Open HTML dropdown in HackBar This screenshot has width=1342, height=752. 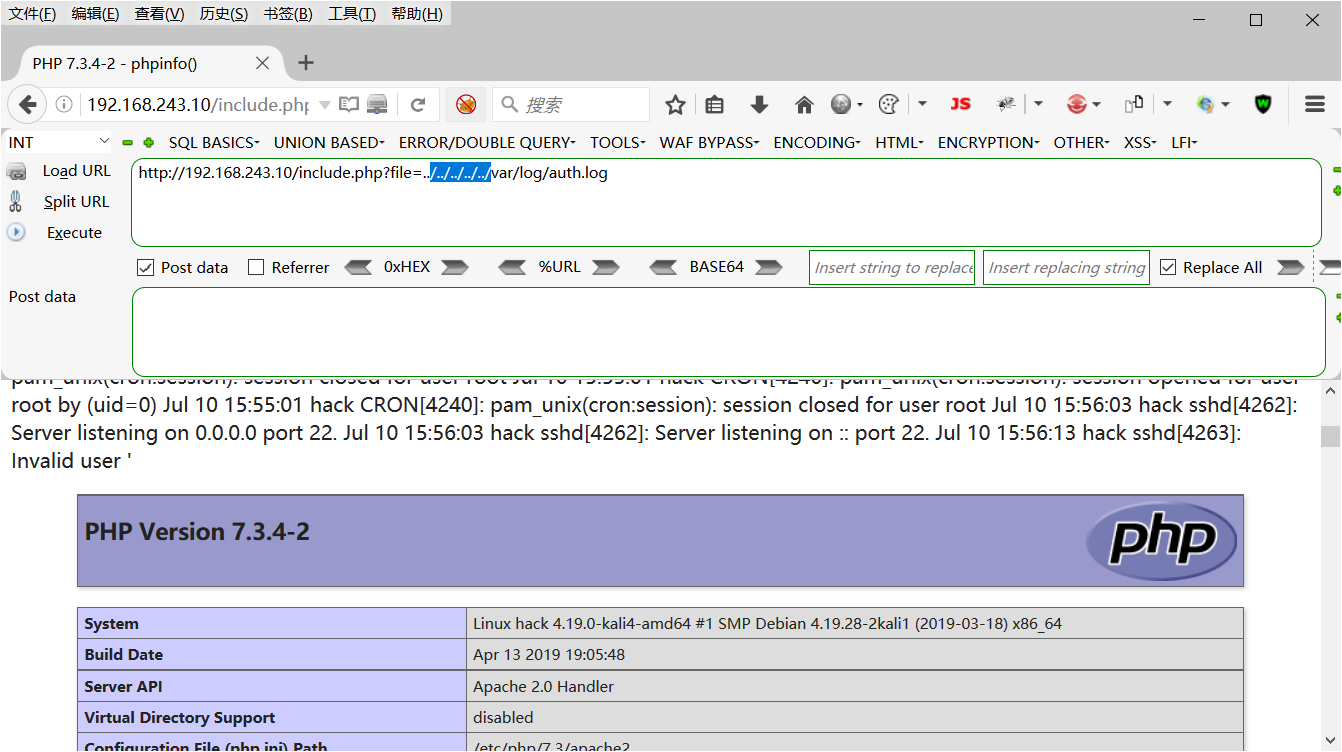[899, 143]
